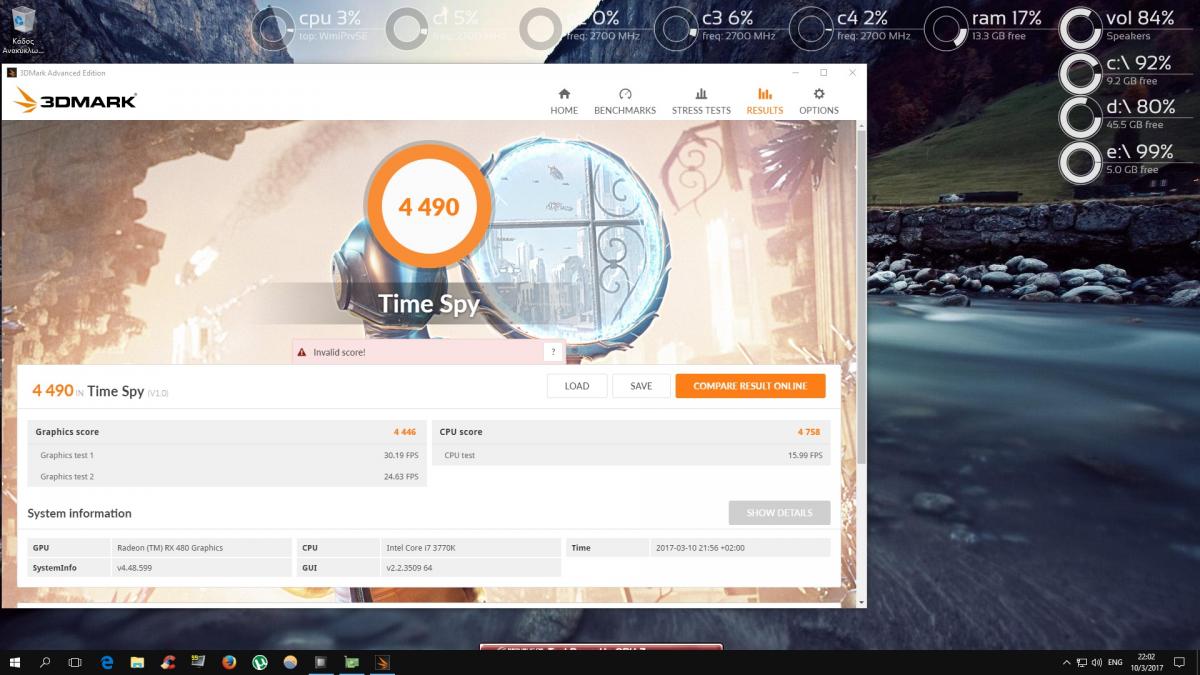Screen dimensions: 1200x675
Task: Click the ENG language indicator
Action: click(x=1116, y=662)
